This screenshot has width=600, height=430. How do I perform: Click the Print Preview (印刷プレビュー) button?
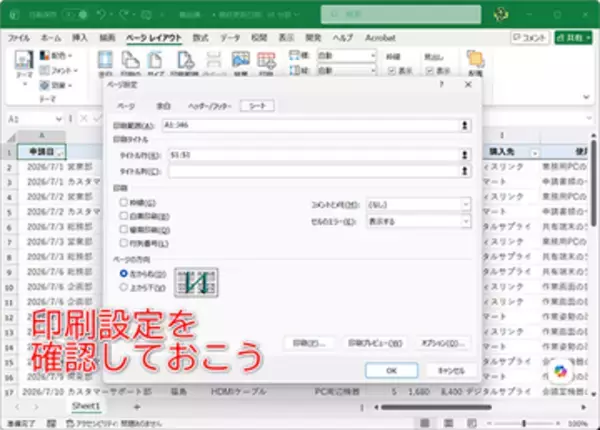[375, 343]
